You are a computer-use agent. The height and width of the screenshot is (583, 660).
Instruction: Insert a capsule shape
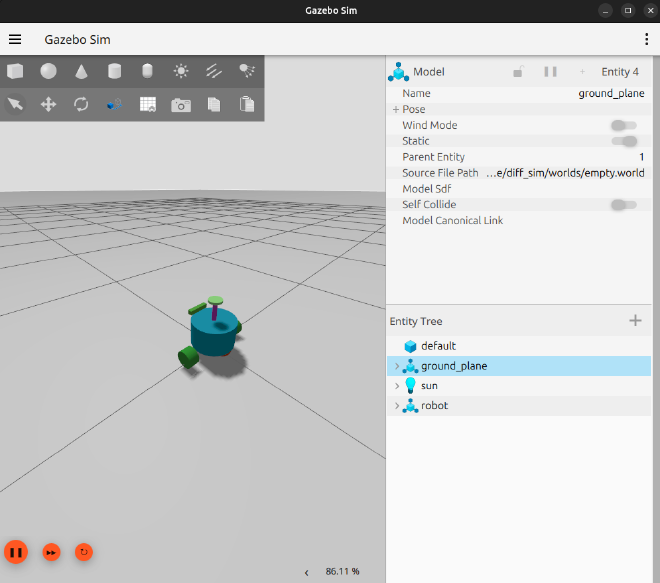click(x=147, y=71)
